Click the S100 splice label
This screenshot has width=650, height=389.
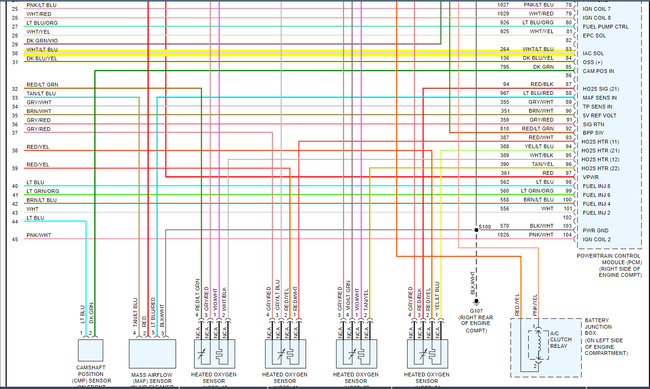click(x=485, y=226)
